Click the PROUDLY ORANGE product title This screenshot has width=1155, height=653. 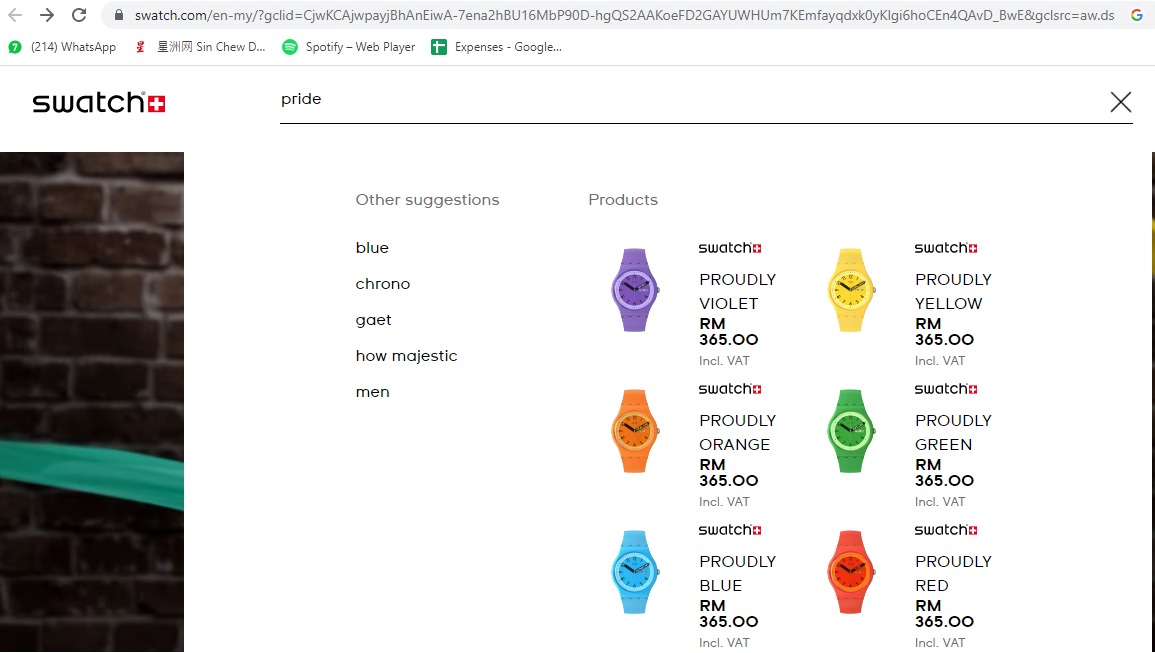point(737,432)
